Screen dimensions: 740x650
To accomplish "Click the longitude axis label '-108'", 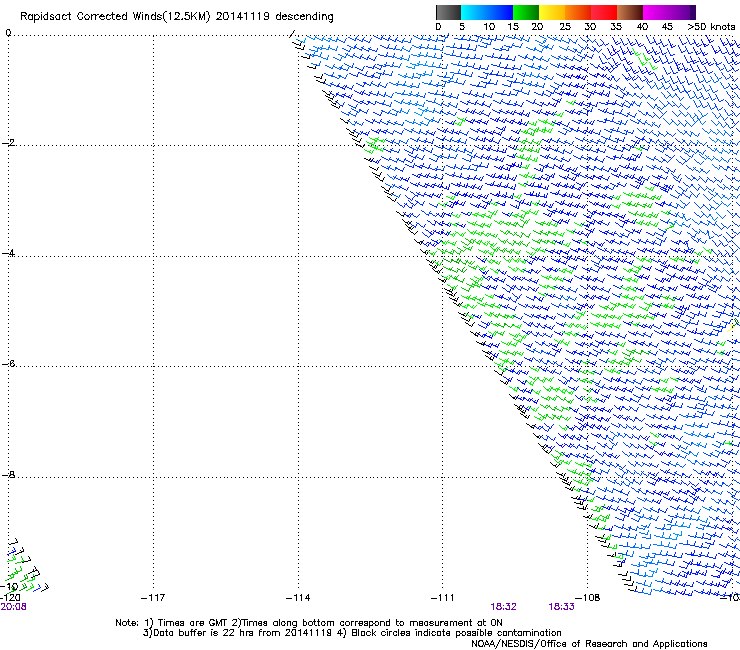I will tap(588, 598).
